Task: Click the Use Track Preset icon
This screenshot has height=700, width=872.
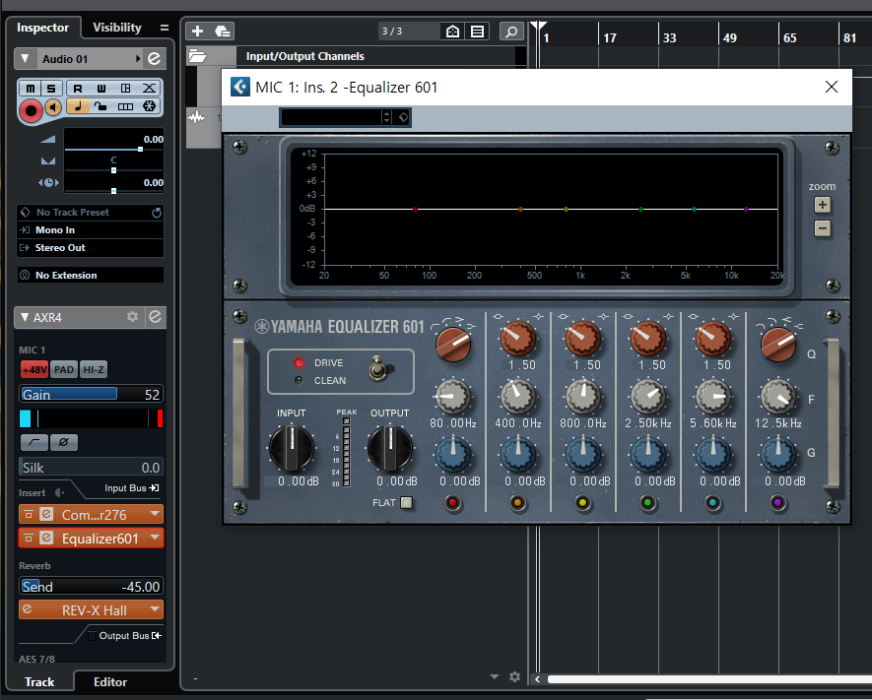Action: [x=222, y=31]
